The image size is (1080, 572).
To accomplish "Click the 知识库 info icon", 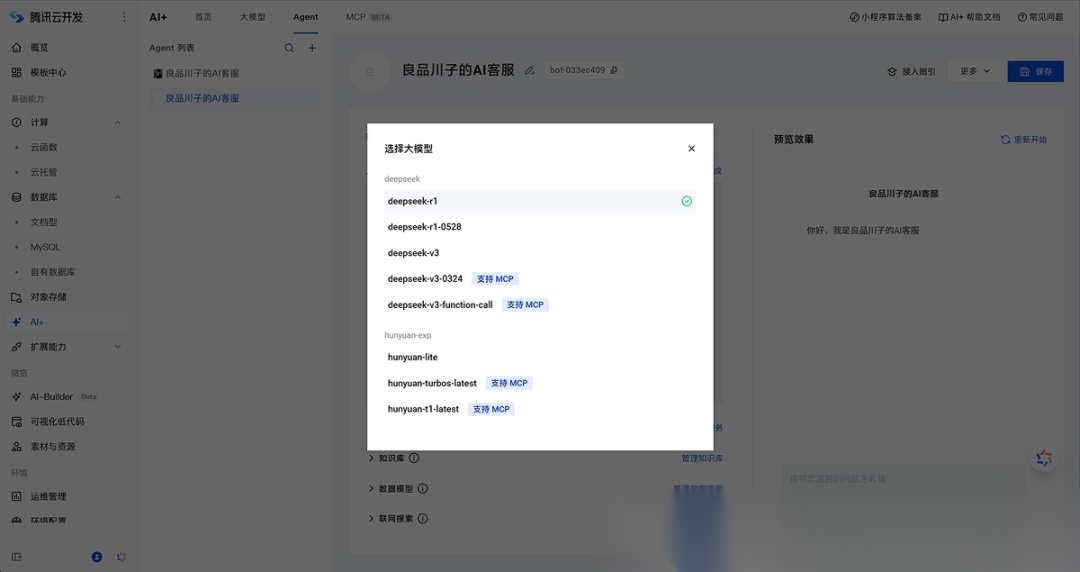I will click(x=414, y=458).
